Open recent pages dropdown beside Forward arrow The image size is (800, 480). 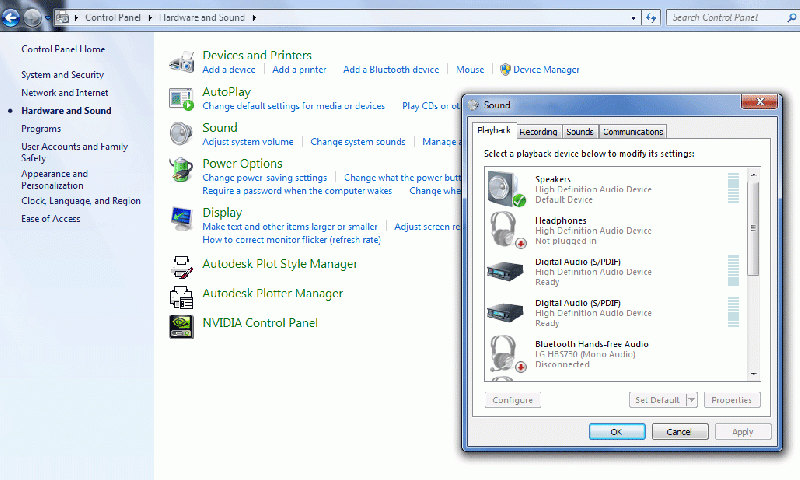tap(47, 18)
